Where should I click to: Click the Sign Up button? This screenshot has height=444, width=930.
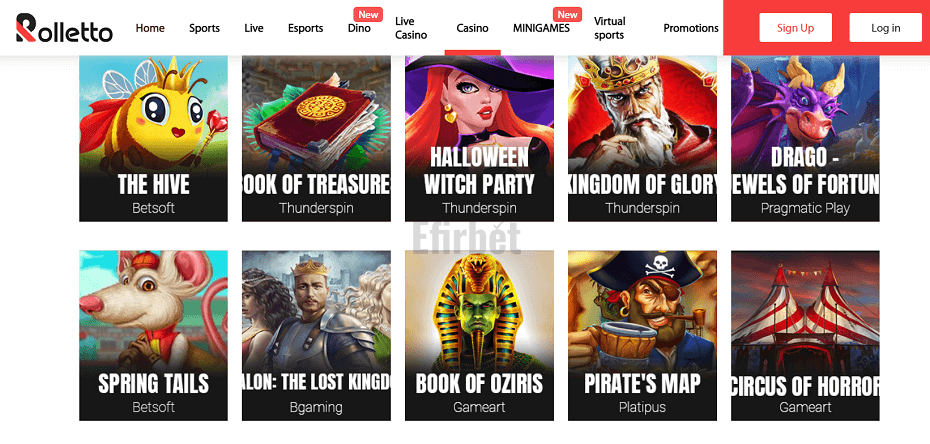(x=795, y=28)
